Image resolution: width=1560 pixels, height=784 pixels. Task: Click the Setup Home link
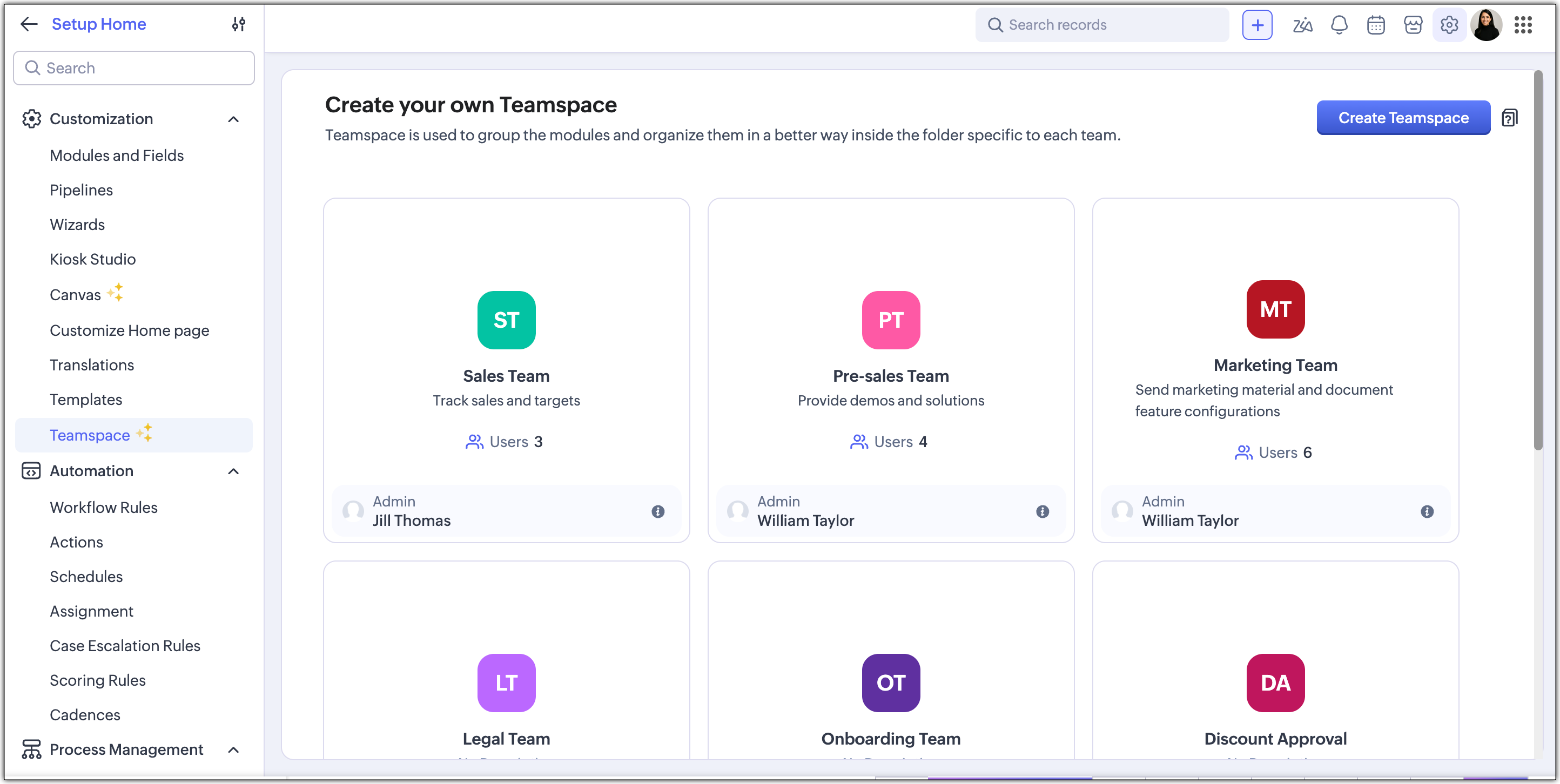pos(99,24)
